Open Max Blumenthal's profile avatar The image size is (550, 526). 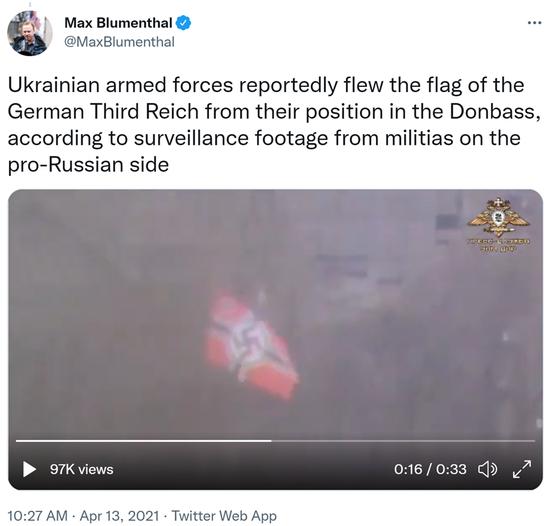coord(30,33)
